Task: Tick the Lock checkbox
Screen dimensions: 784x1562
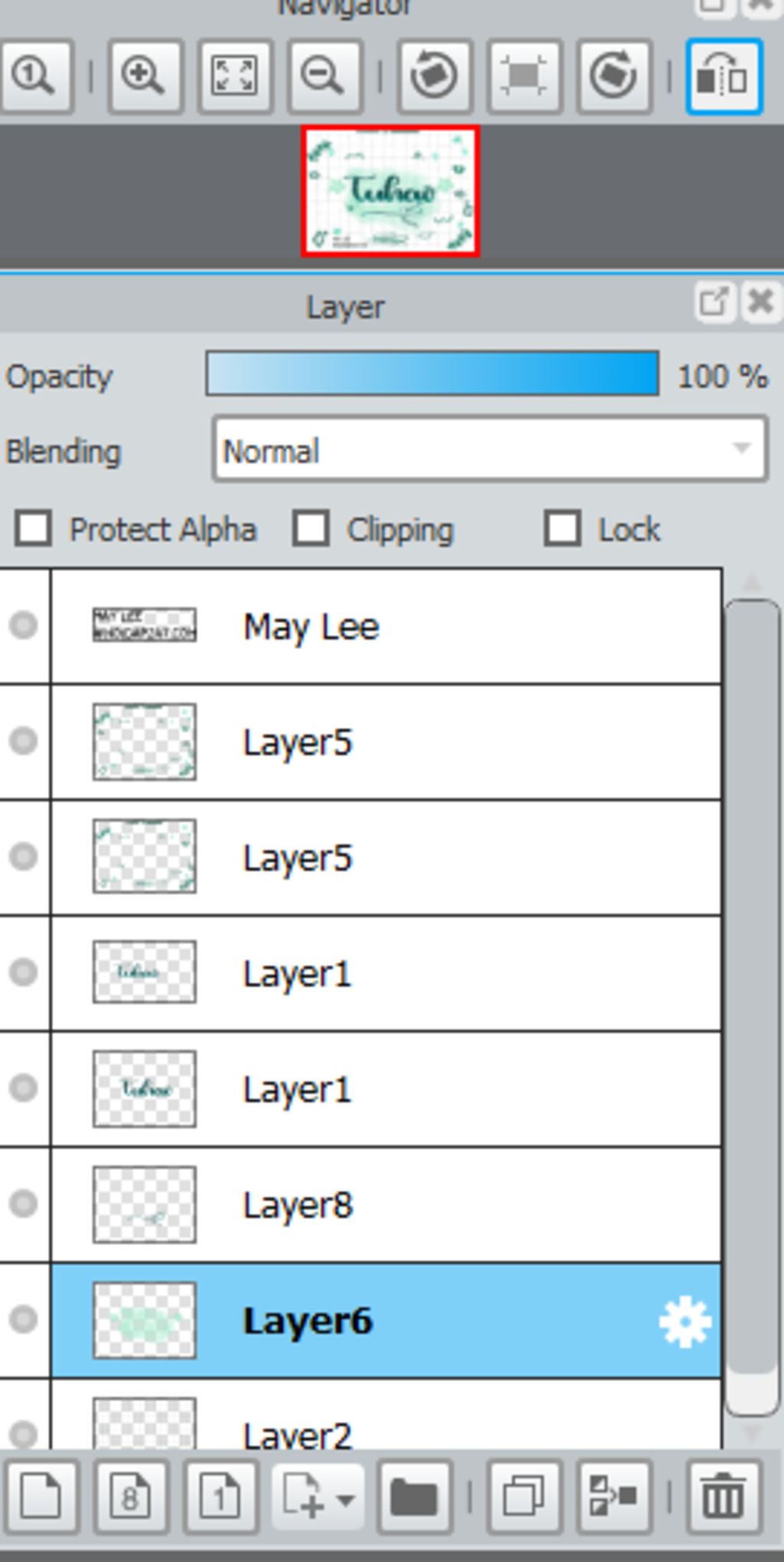Action: (x=562, y=529)
